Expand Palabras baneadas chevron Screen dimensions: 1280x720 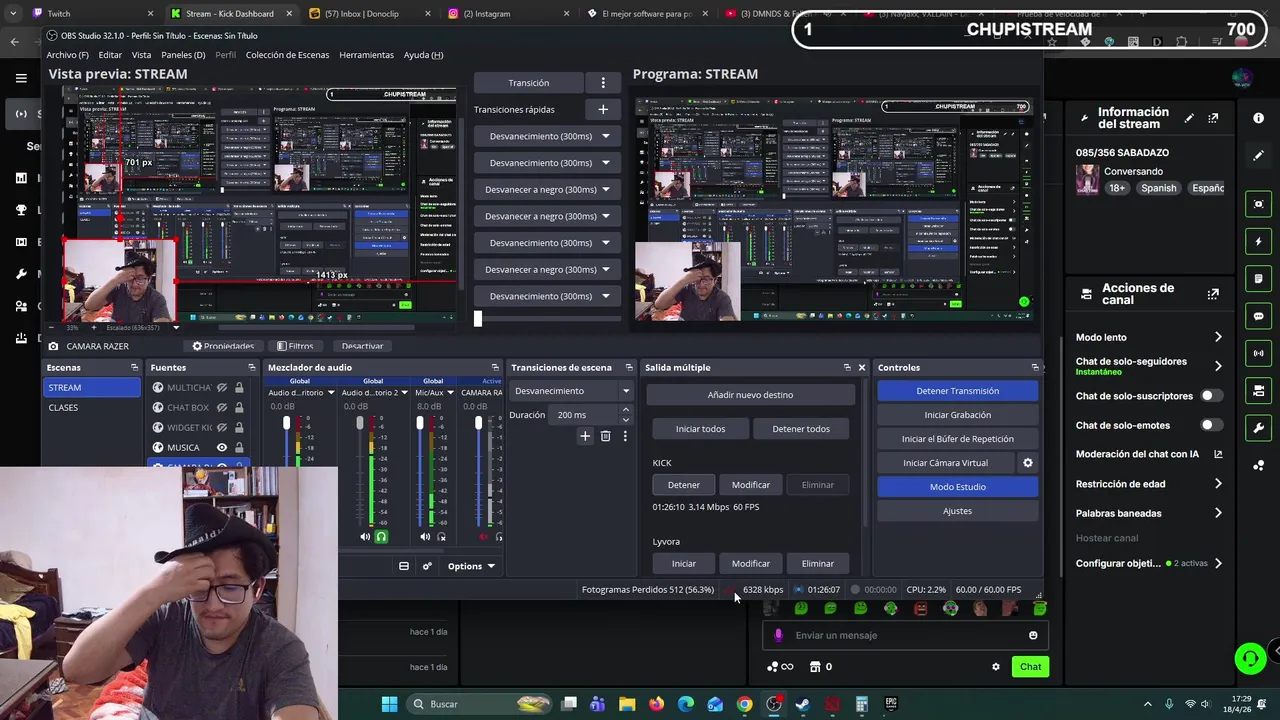[x=1218, y=513]
